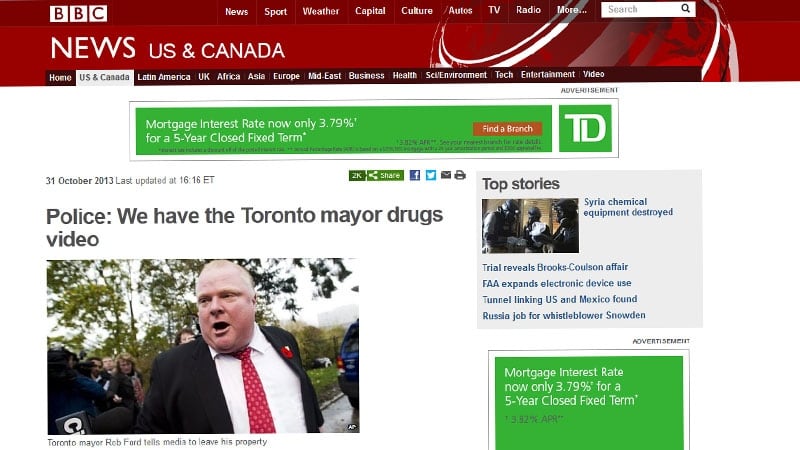Share article on Facebook
Screen dimensions: 800x450
(415, 175)
